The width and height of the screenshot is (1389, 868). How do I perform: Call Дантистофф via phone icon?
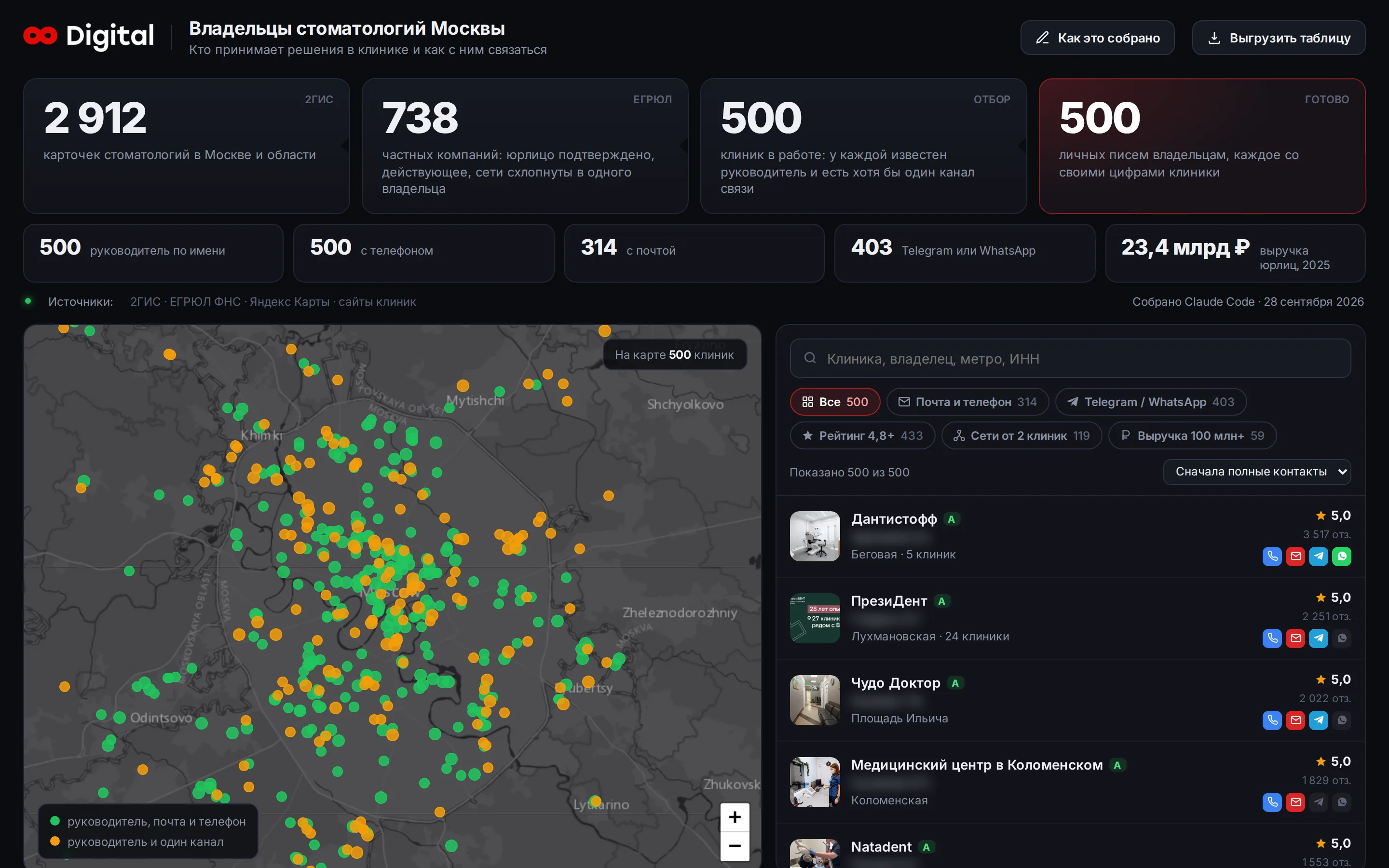[1272, 556]
